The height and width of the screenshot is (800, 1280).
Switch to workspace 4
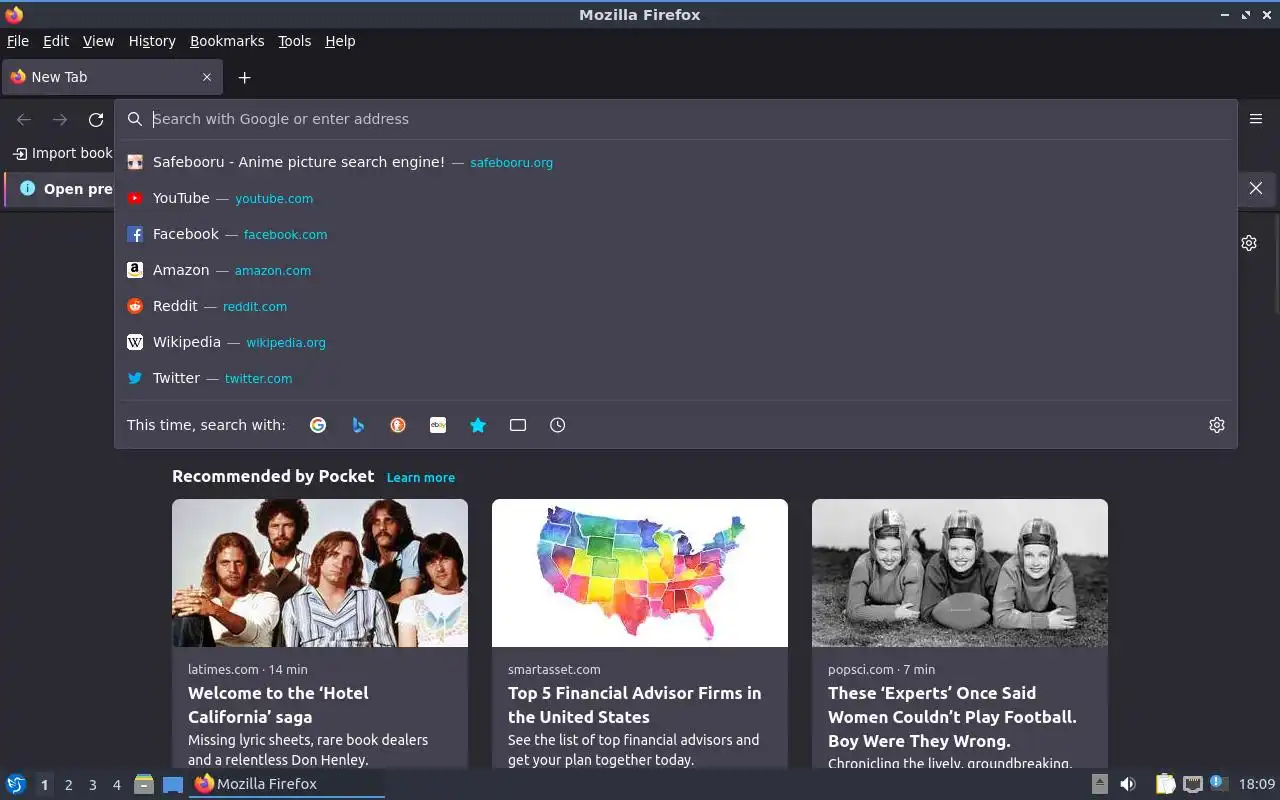point(117,785)
